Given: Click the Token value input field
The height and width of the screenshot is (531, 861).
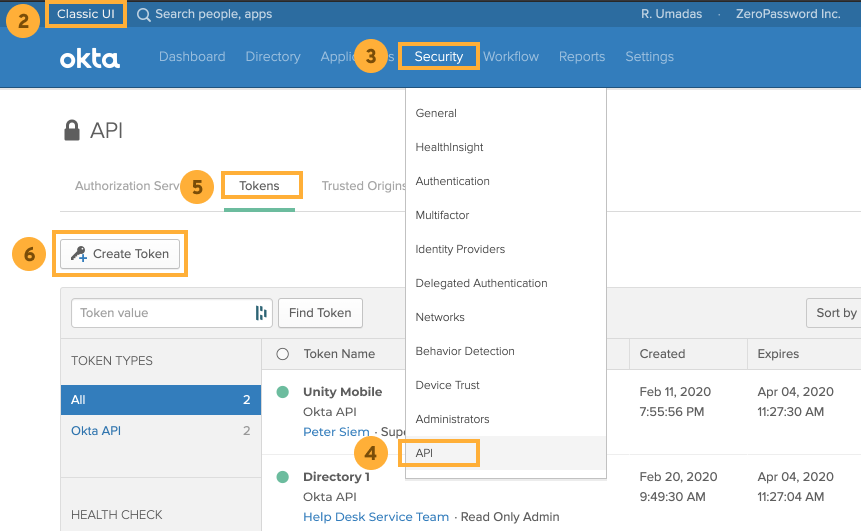Looking at the screenshot, I should 160,313.
